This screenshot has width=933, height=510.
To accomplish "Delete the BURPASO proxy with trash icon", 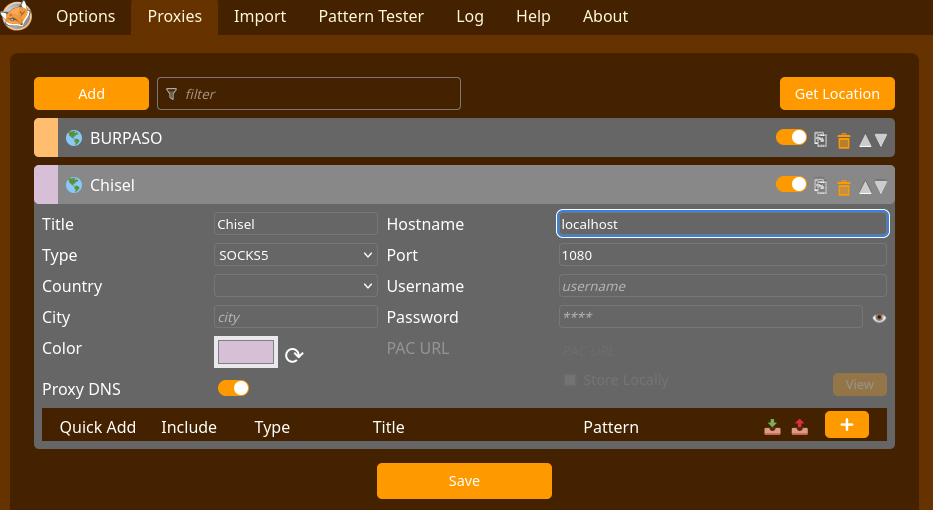I will [843, 140].
